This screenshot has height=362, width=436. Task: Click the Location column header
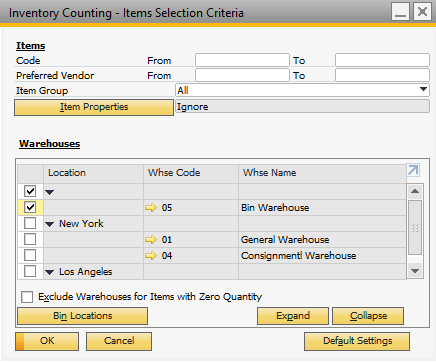(94, 173)
